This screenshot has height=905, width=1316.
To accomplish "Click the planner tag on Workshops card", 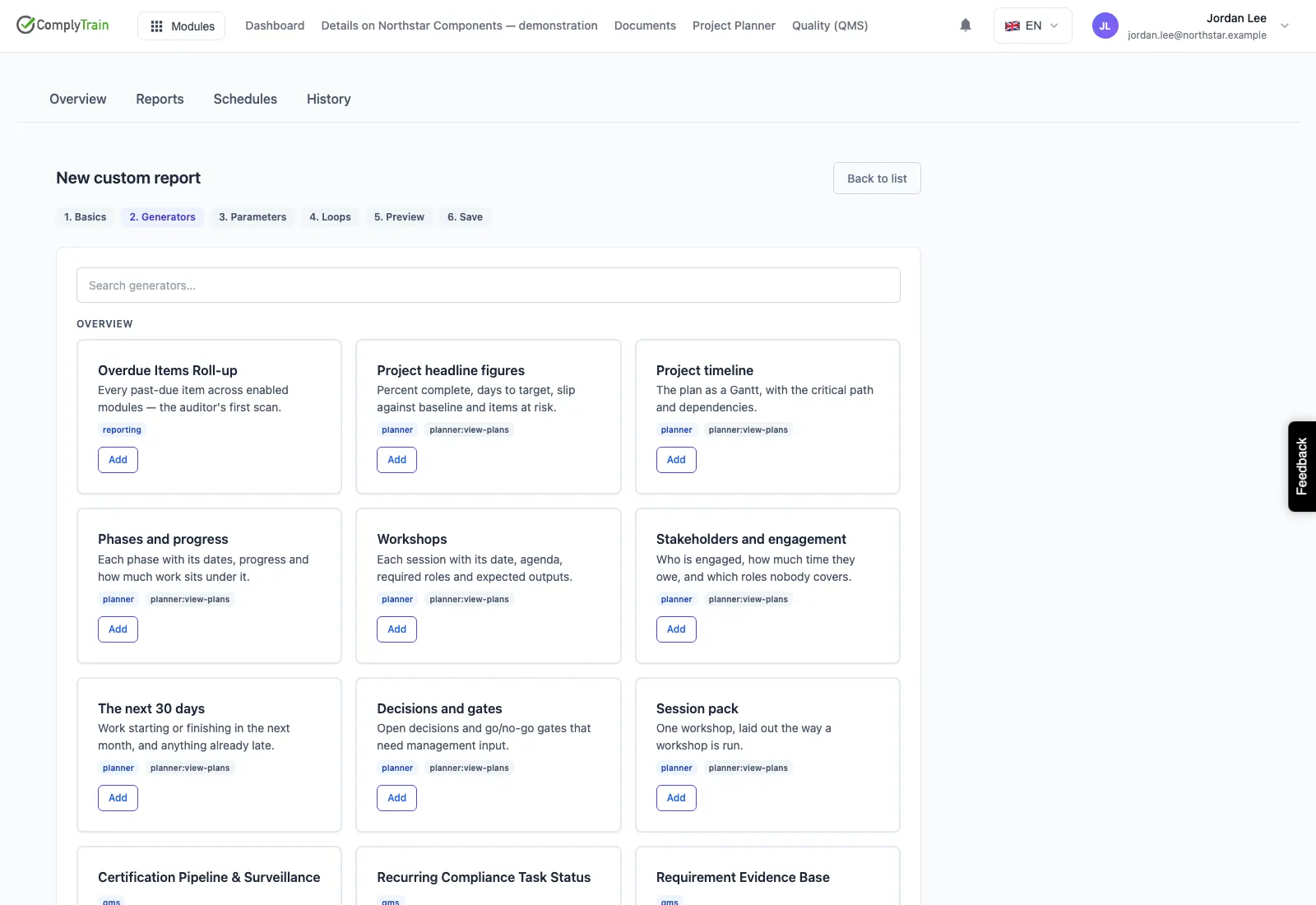I will point(397,600).
